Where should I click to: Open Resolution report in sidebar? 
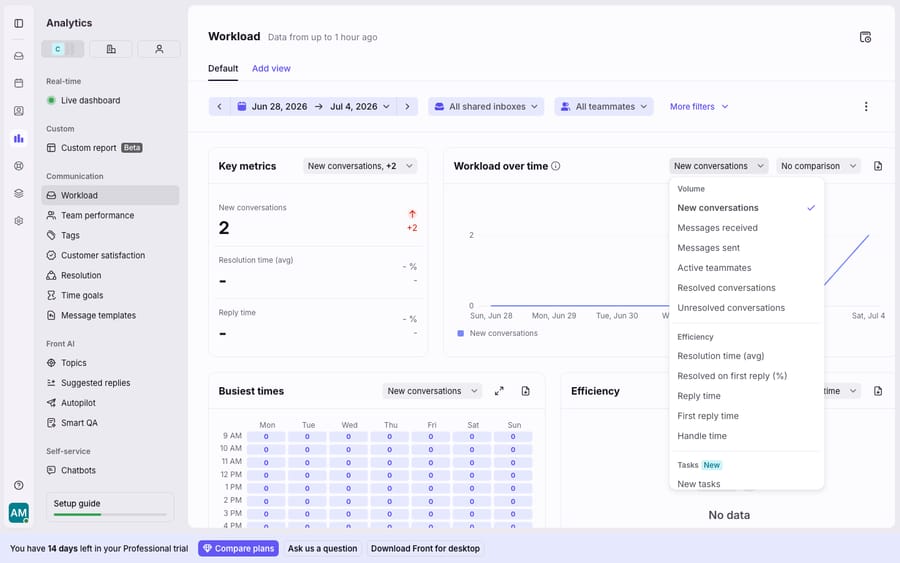pos(110,275)
